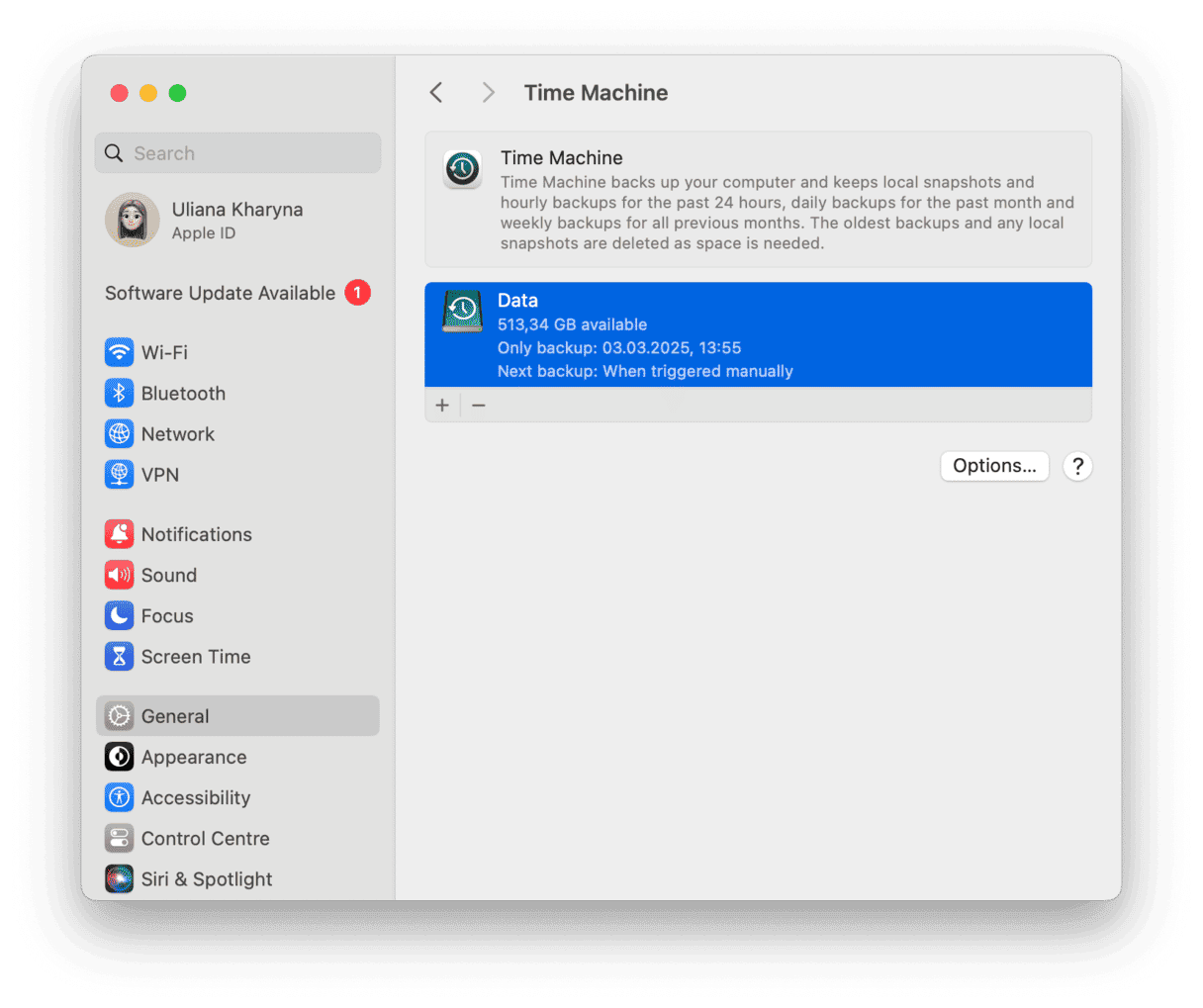Viewport: 1203px width, 1008px height.
Task: Click the Bluetooth sidebar icon
Action: [119, 393]
